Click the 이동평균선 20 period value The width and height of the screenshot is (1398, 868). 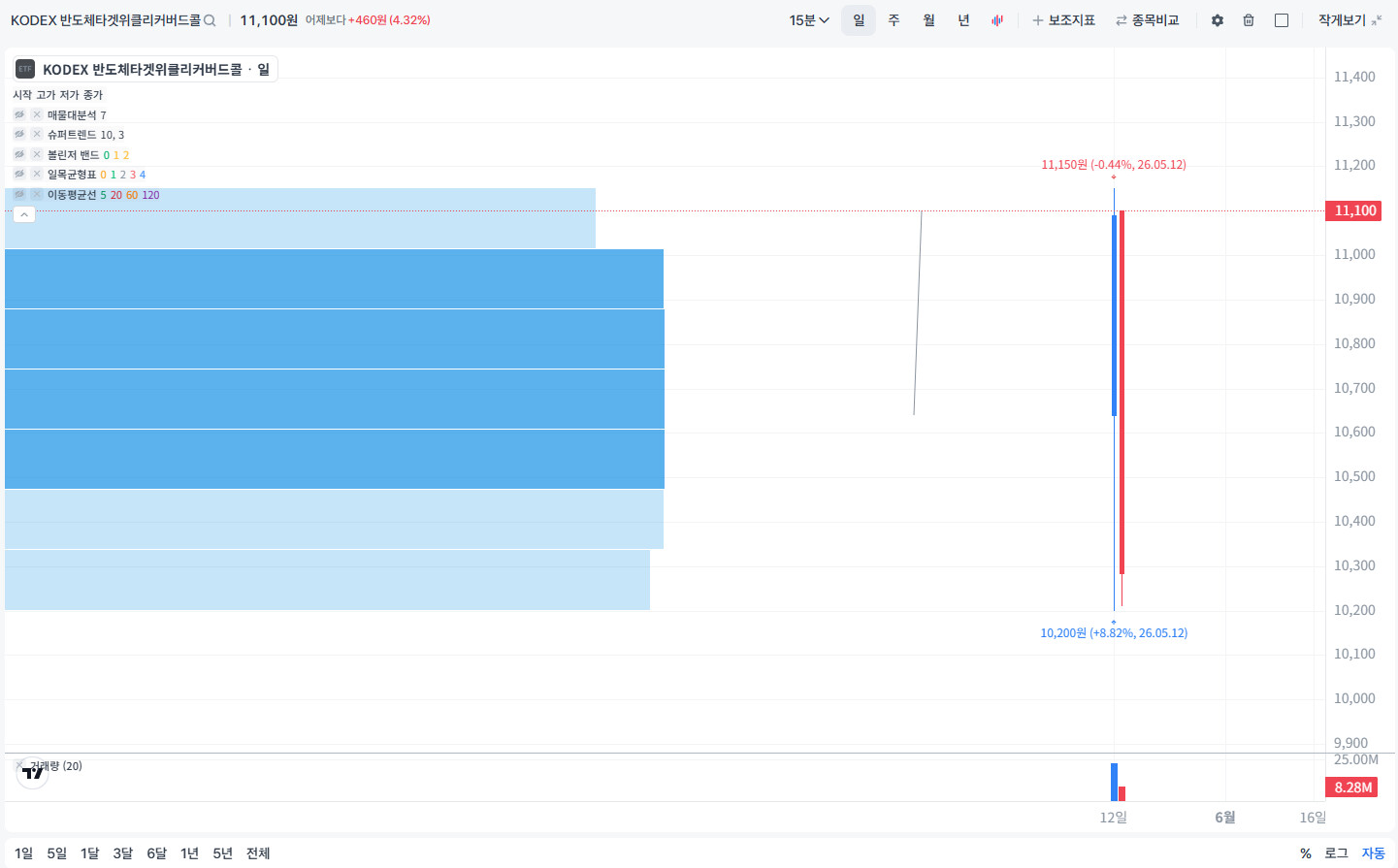116,195
